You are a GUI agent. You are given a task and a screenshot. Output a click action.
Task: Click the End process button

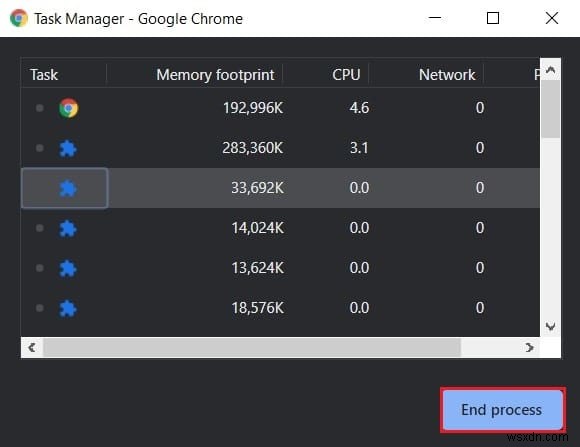[503, 410]
